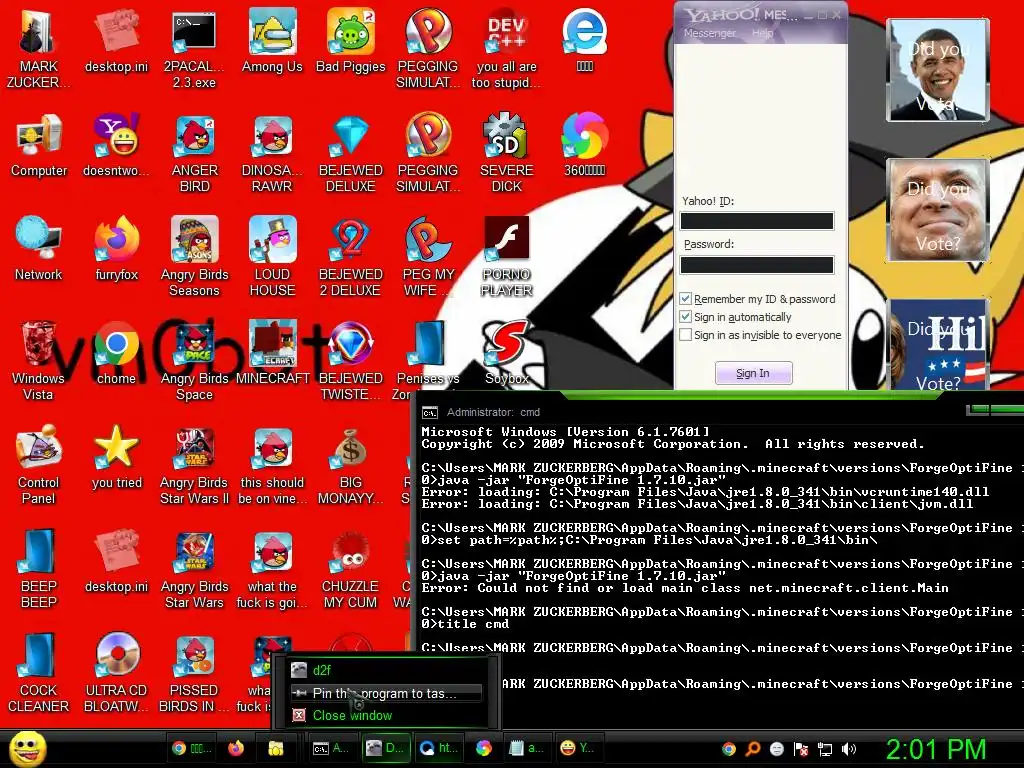Launch Bad Piggies from the desktop
1024x768 pixels.
pyautogui.click(x=351, y=39)
